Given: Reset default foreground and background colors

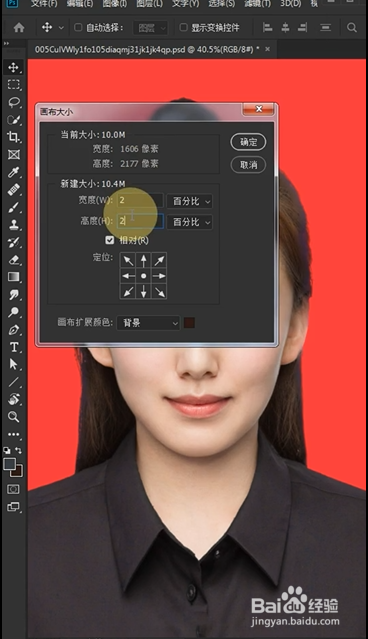Looking at the screenshot, I should [x=7, y=450].
